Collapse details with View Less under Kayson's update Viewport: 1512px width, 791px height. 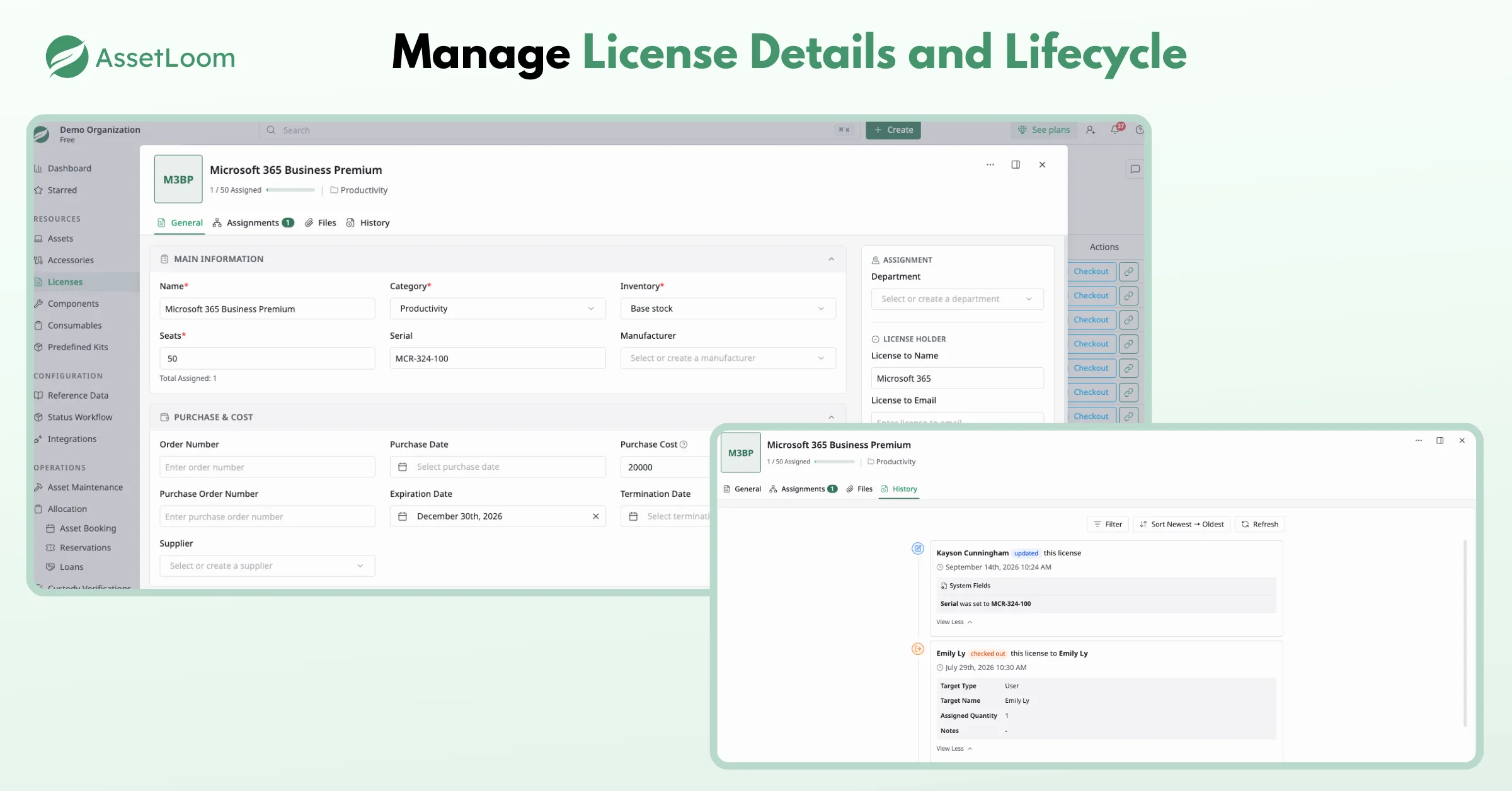pos(954,622)
